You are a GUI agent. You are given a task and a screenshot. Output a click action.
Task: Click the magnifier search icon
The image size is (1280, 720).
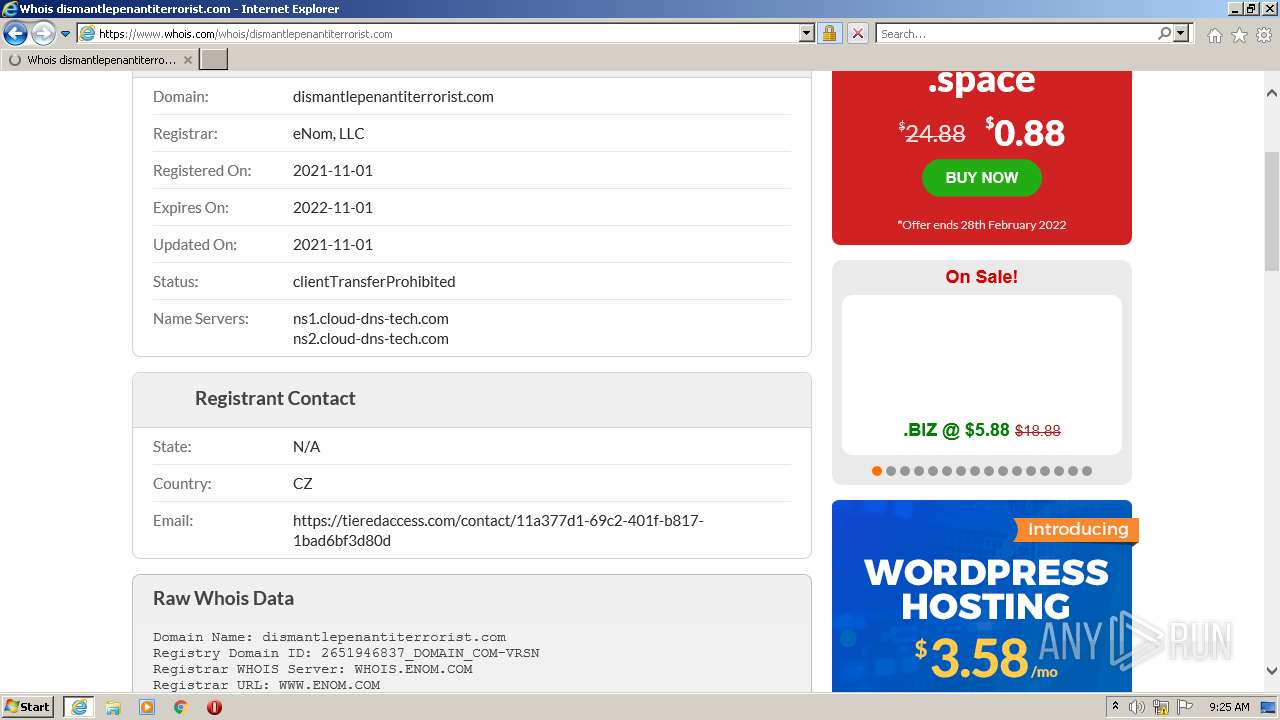[1164, 33]
